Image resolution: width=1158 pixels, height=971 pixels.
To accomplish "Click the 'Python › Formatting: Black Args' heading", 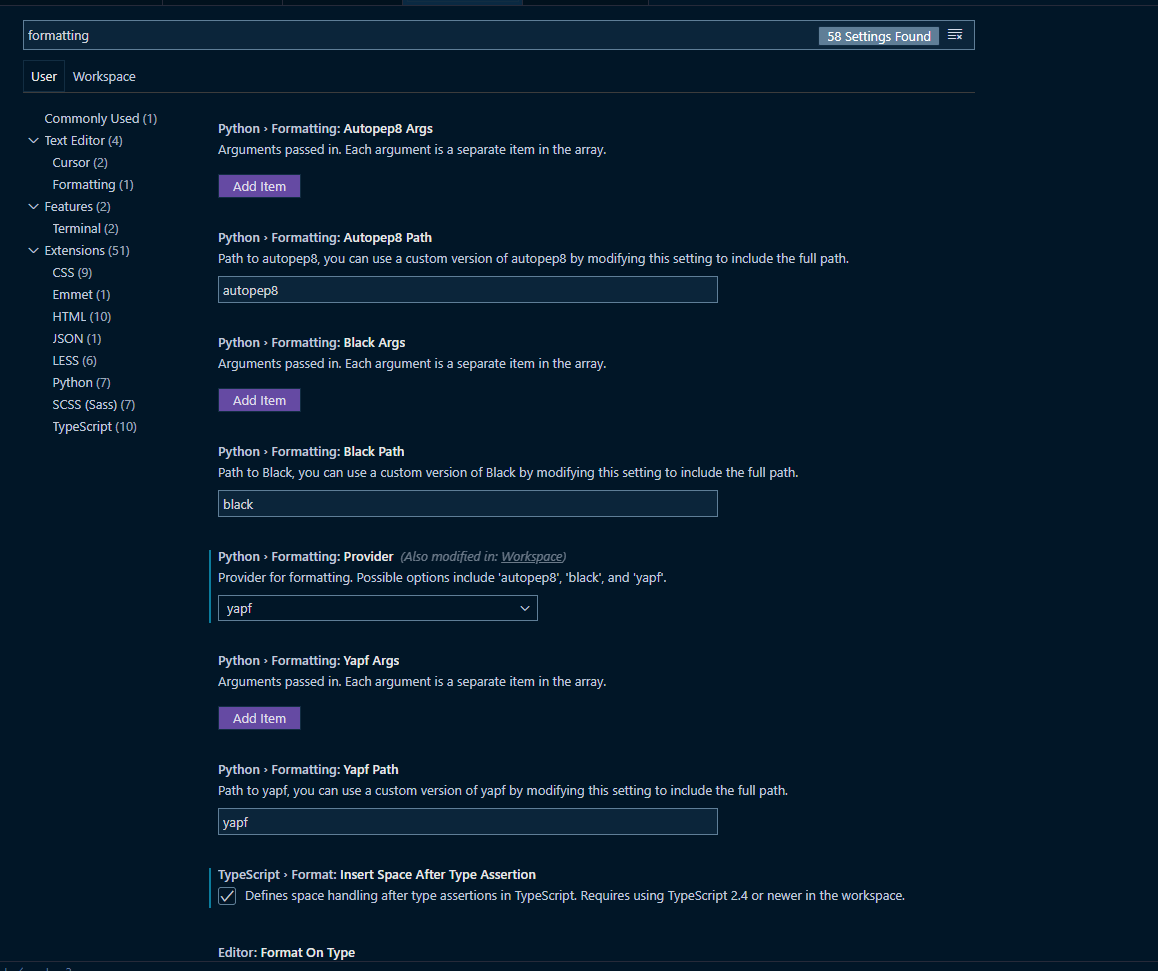I will (312, 343).
